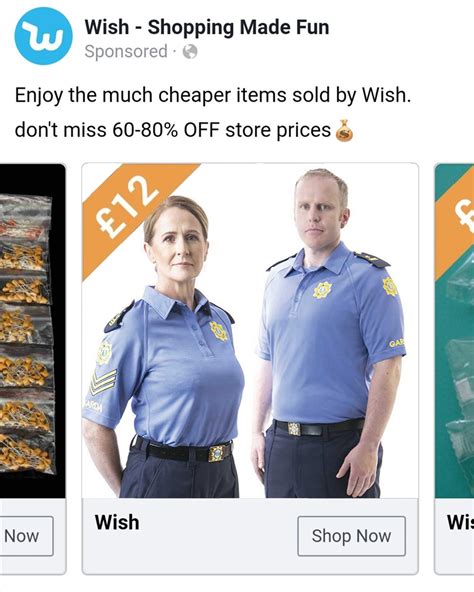Tap the Shop Now button on the center card
The height and width of the screenshot is (592, 474).
(x=351, y=536)
